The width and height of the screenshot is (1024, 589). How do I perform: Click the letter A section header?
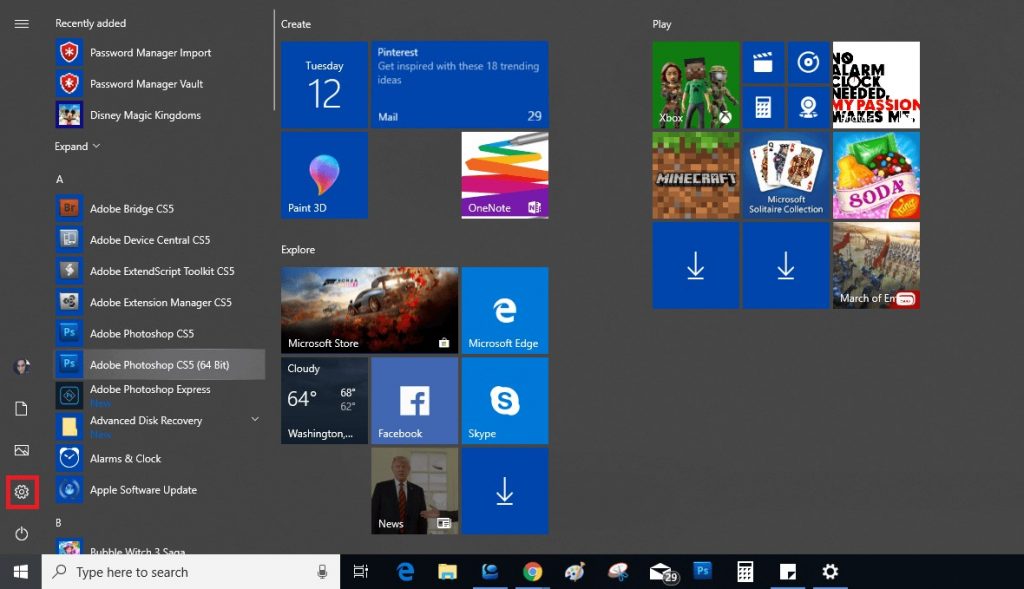click(59, 179)
